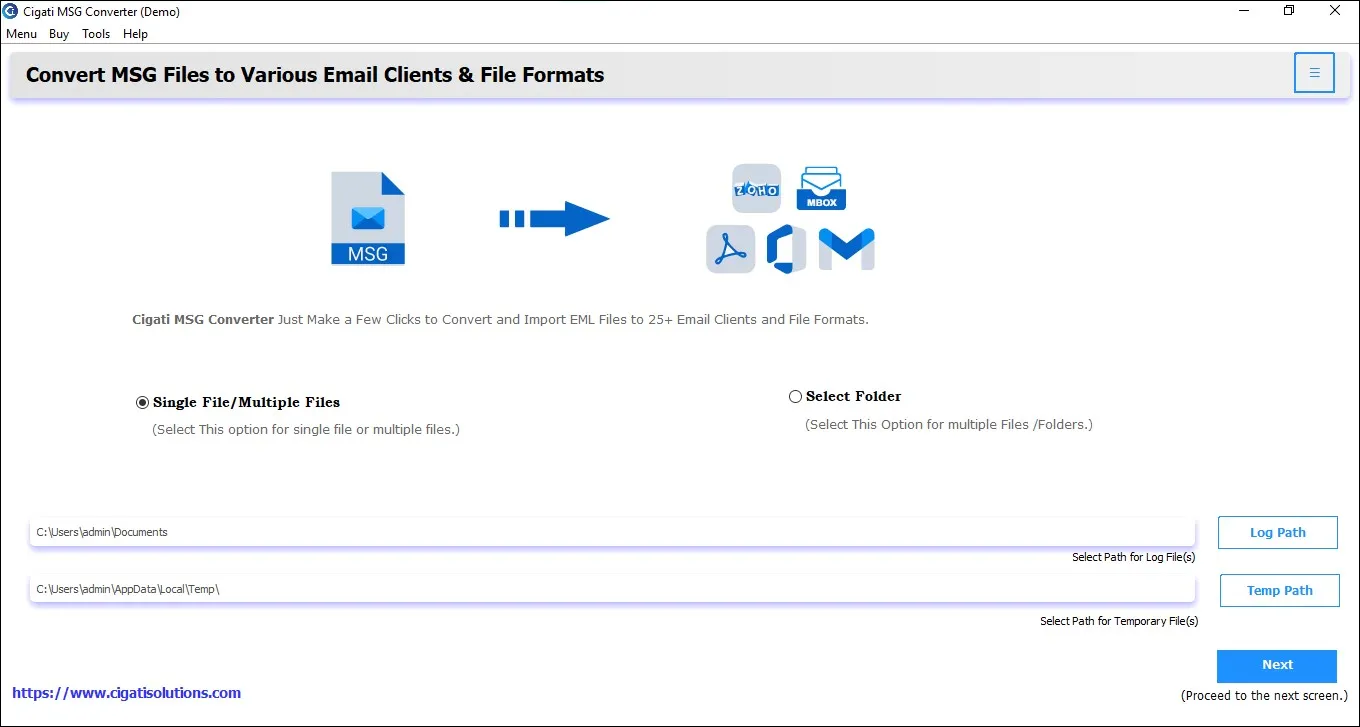Click the log path field showing Documents
Viewport: 1360px width, 727px height.
point(612,532)
